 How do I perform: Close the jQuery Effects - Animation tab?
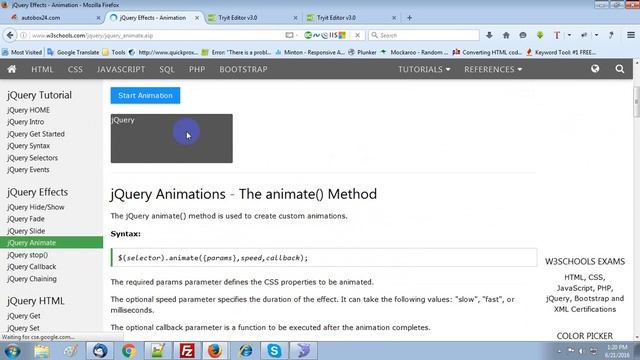[x=197, y=18]
